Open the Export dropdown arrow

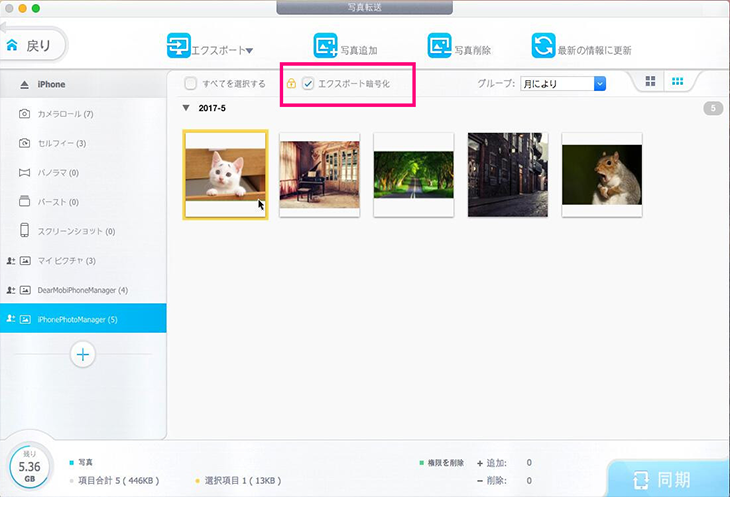pos(250,51)
